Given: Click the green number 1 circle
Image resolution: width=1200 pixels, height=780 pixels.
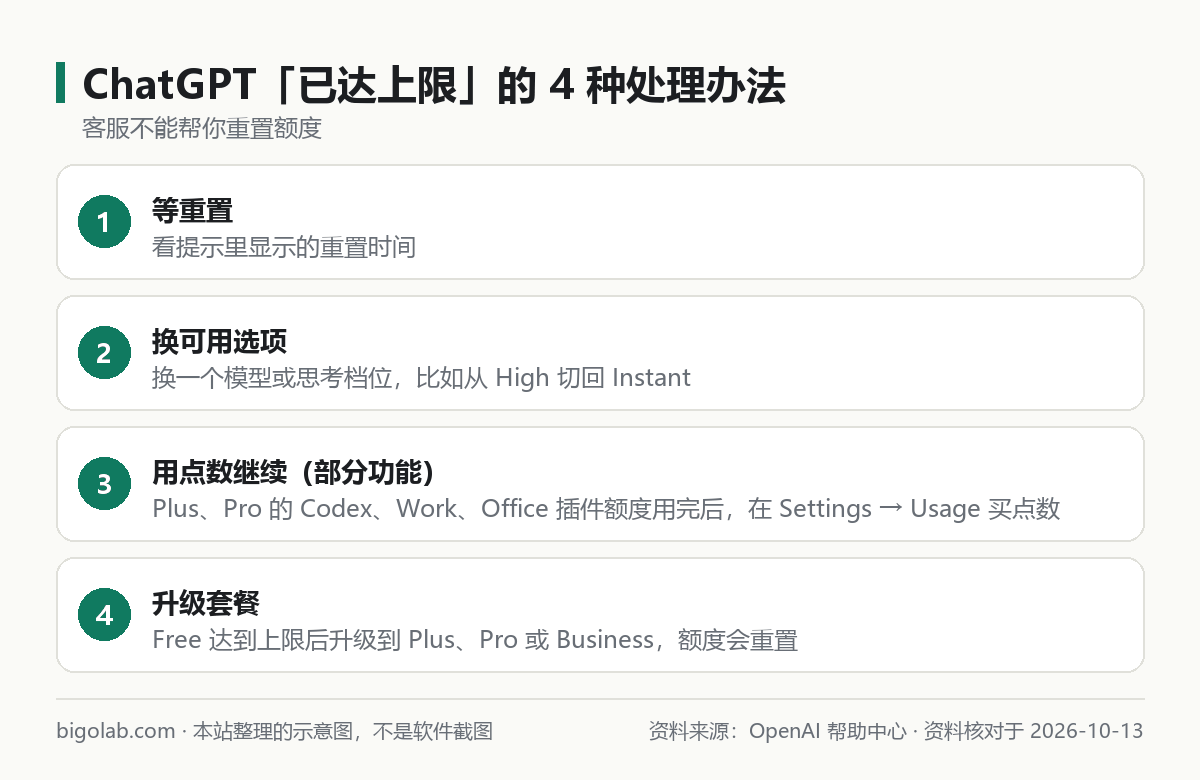Looking at the screenshot, I should click(104, 222).
